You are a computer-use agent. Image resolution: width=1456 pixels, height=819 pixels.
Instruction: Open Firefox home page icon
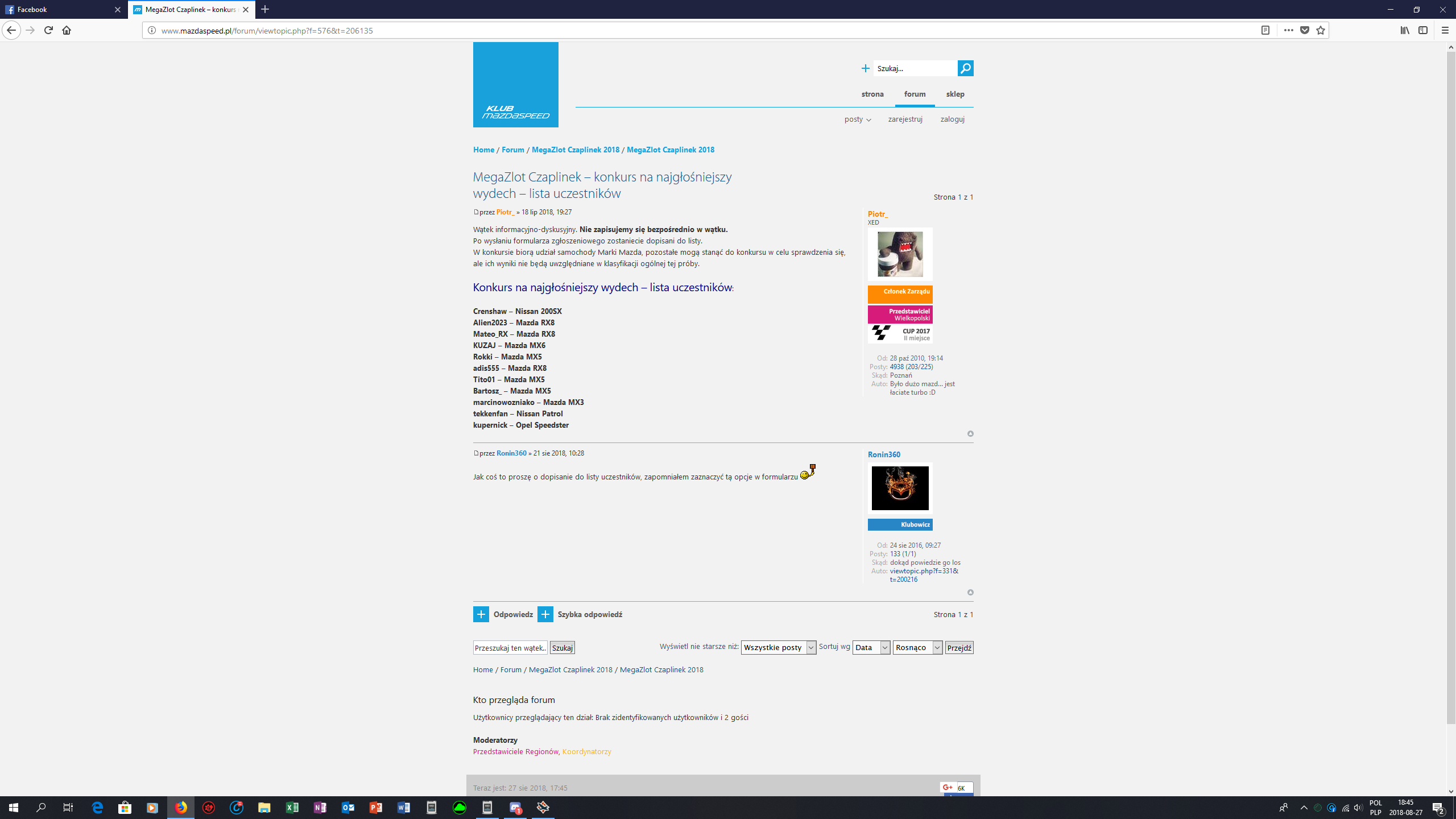coord(67,30)
